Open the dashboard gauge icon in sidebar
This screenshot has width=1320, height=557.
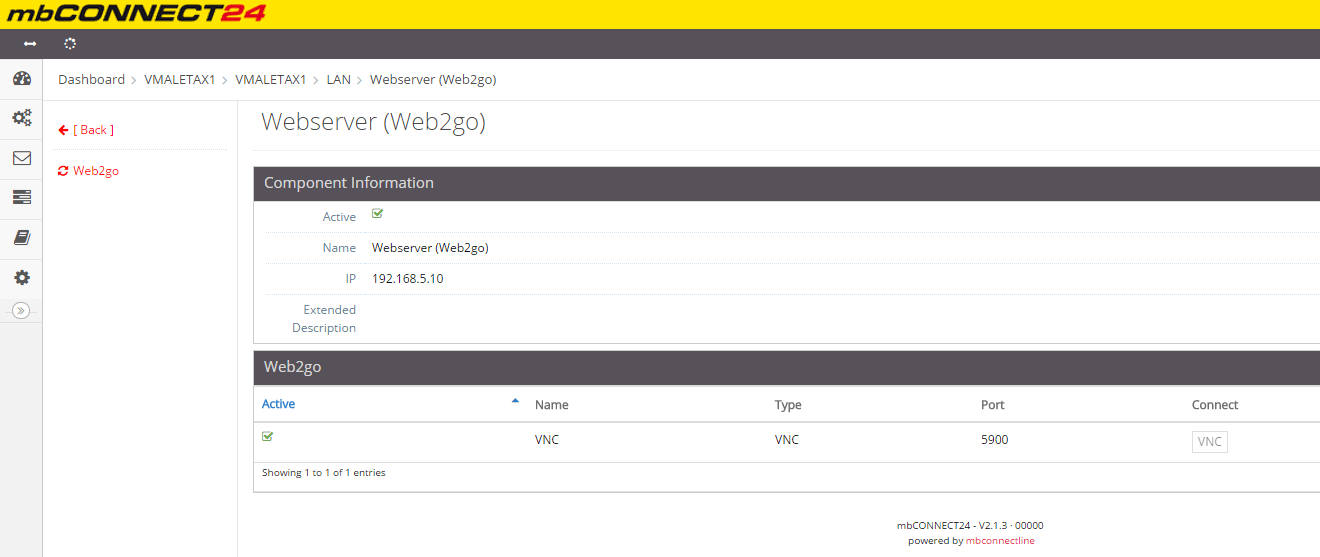click(x=21, y=79)
